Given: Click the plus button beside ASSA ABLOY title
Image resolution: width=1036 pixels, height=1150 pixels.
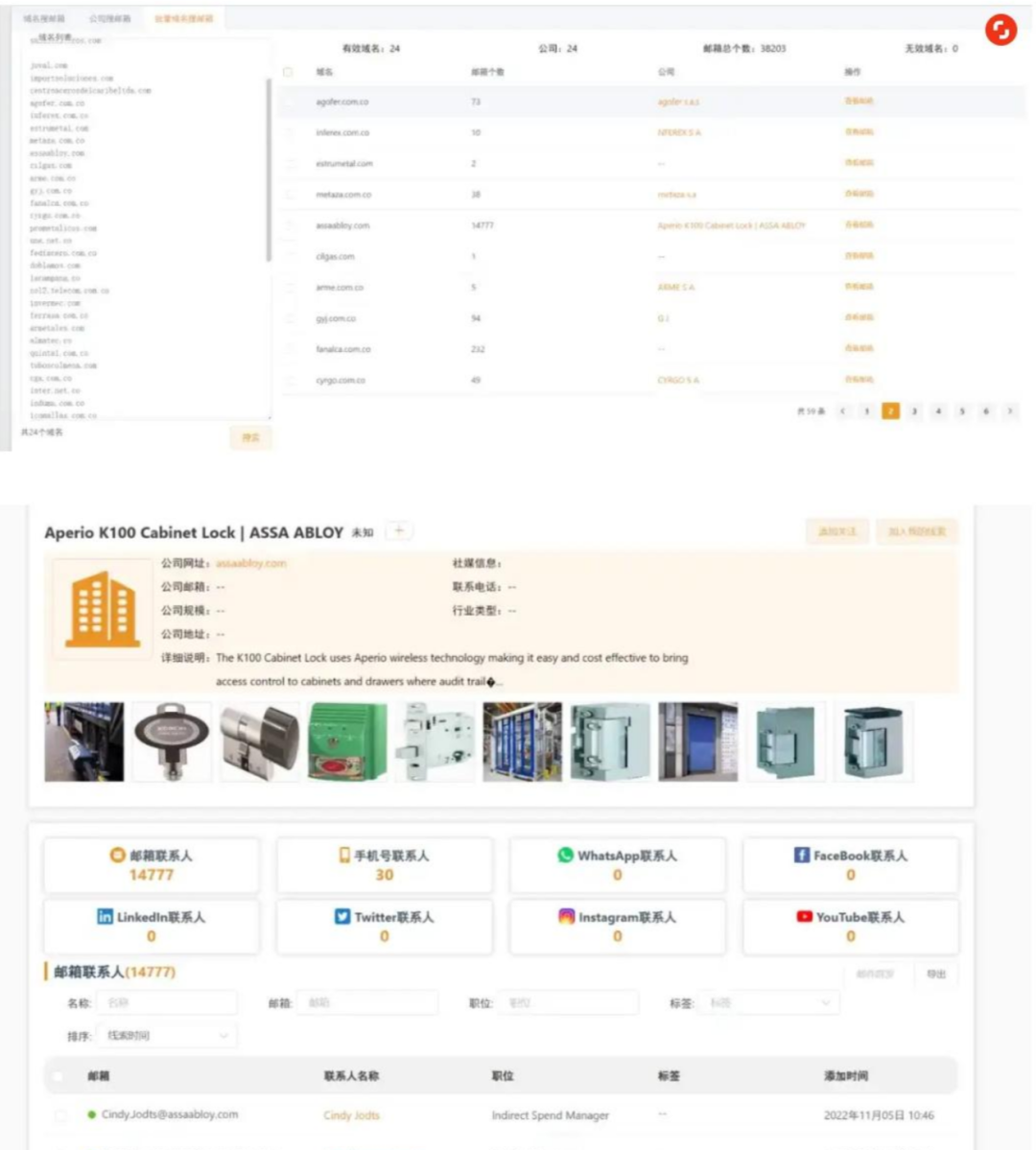Looking at the screenshot, I should tap(398, 531).
